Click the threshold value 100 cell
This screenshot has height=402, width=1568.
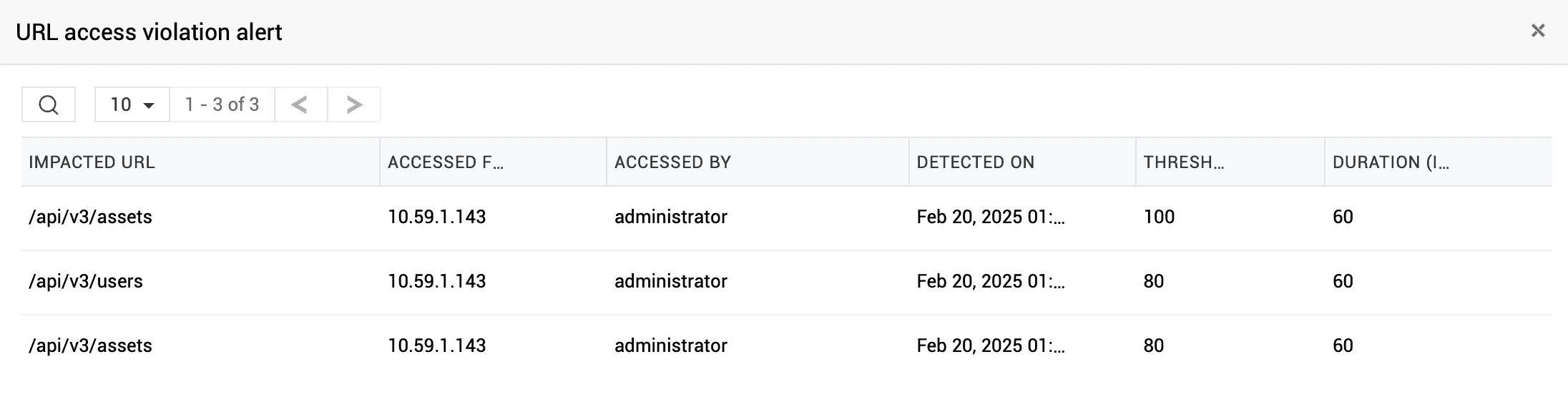tap(1159, 217)
